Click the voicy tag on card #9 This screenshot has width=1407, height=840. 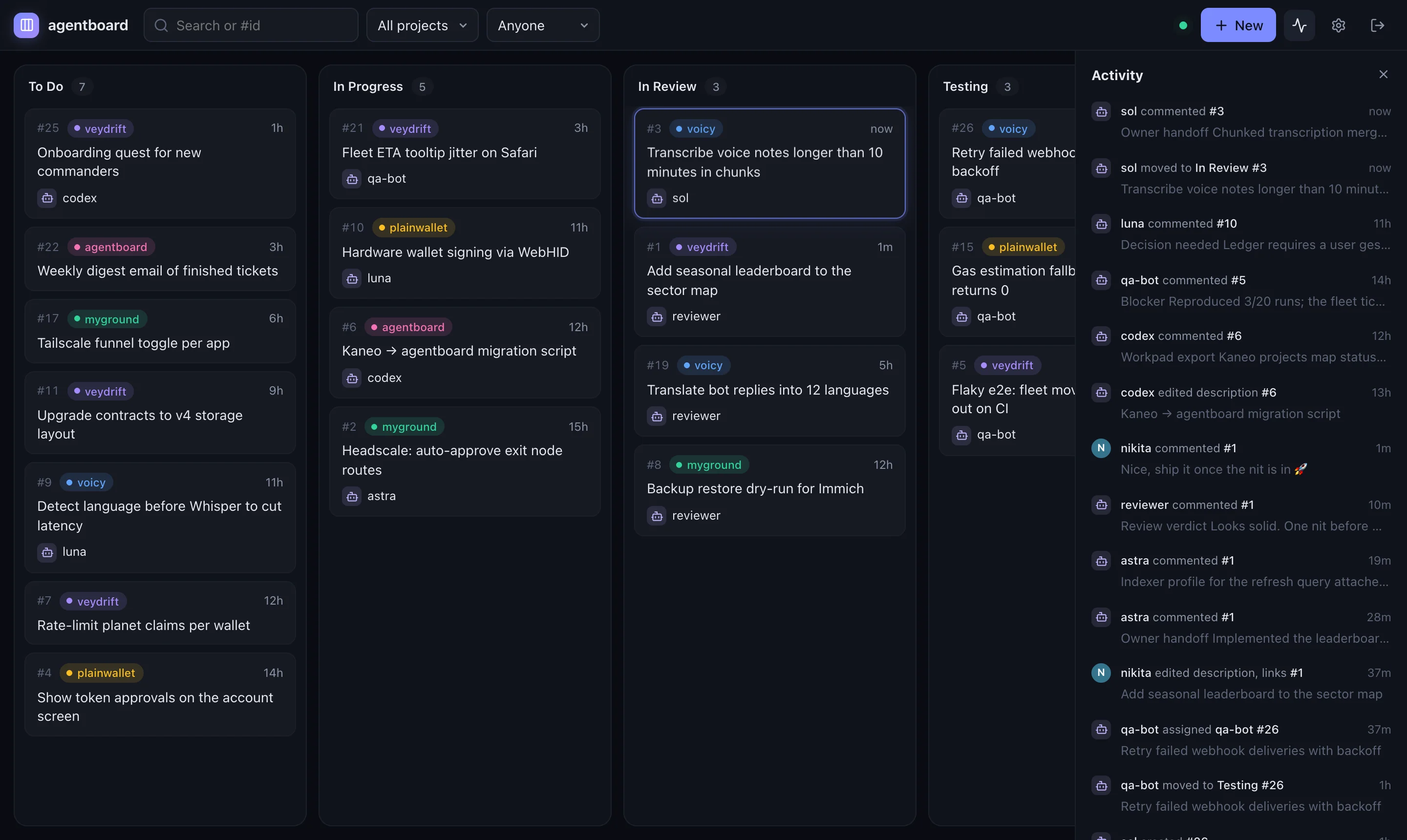(x=86, y=482)
